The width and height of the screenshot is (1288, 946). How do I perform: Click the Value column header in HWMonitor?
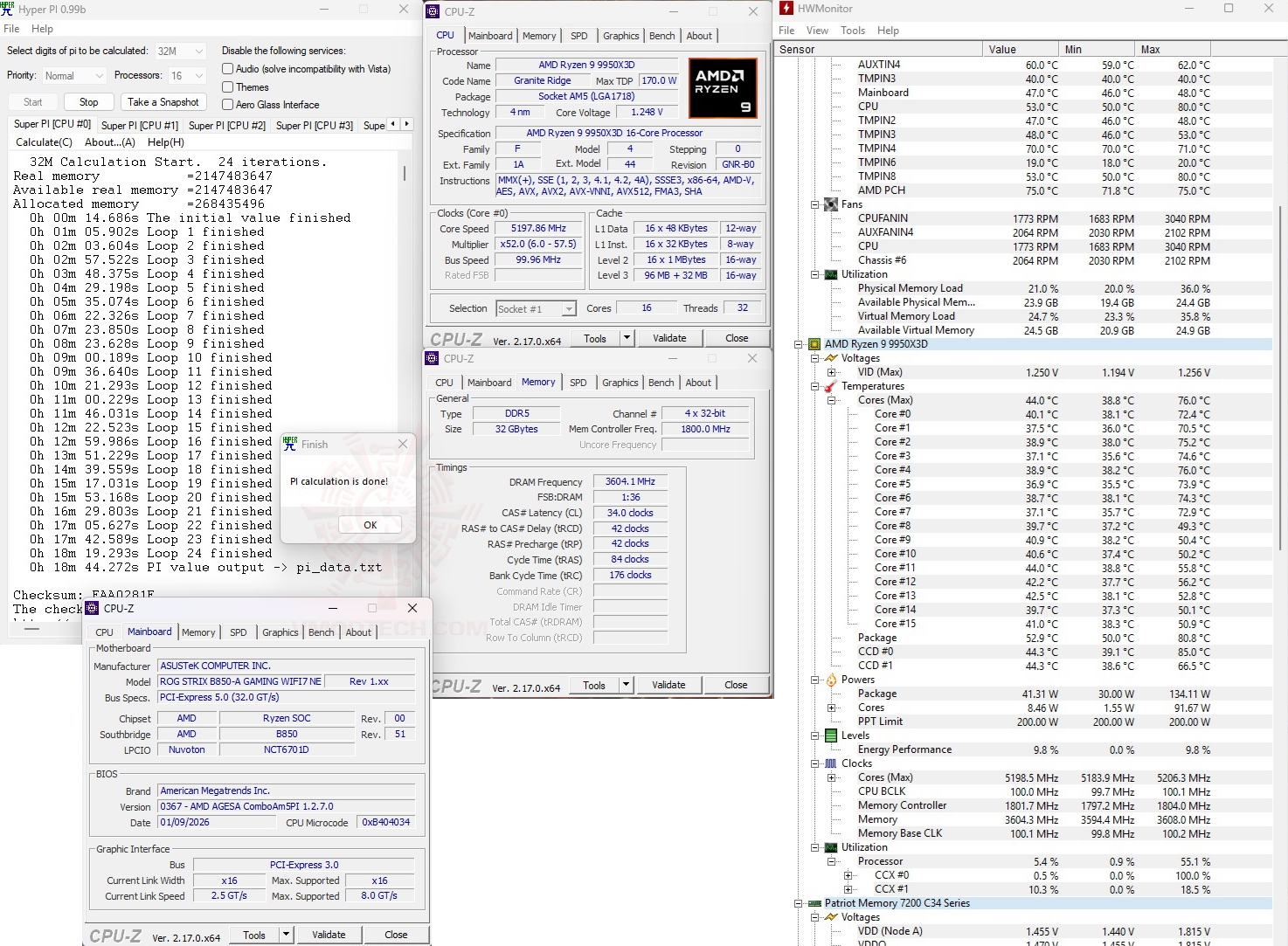1020,50
